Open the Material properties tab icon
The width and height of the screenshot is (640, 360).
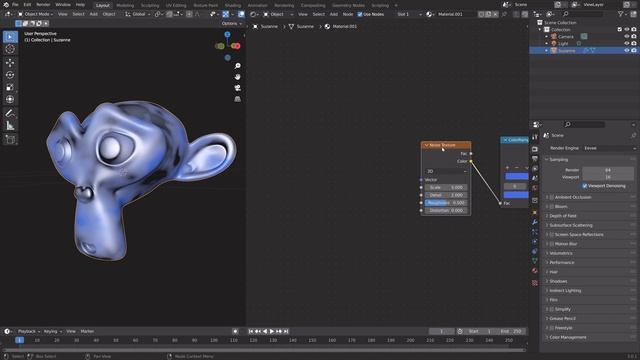click(x=535, y=271)
